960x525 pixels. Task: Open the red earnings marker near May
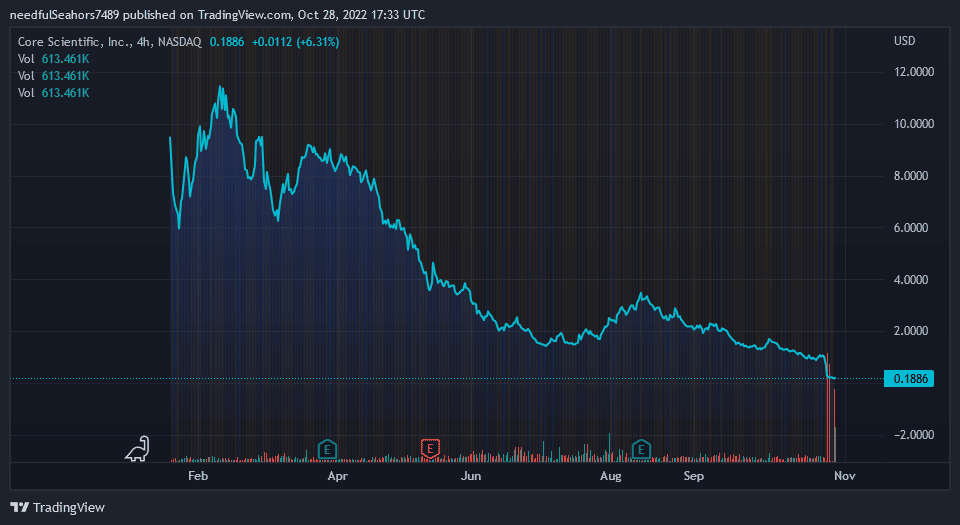point(430,449)
